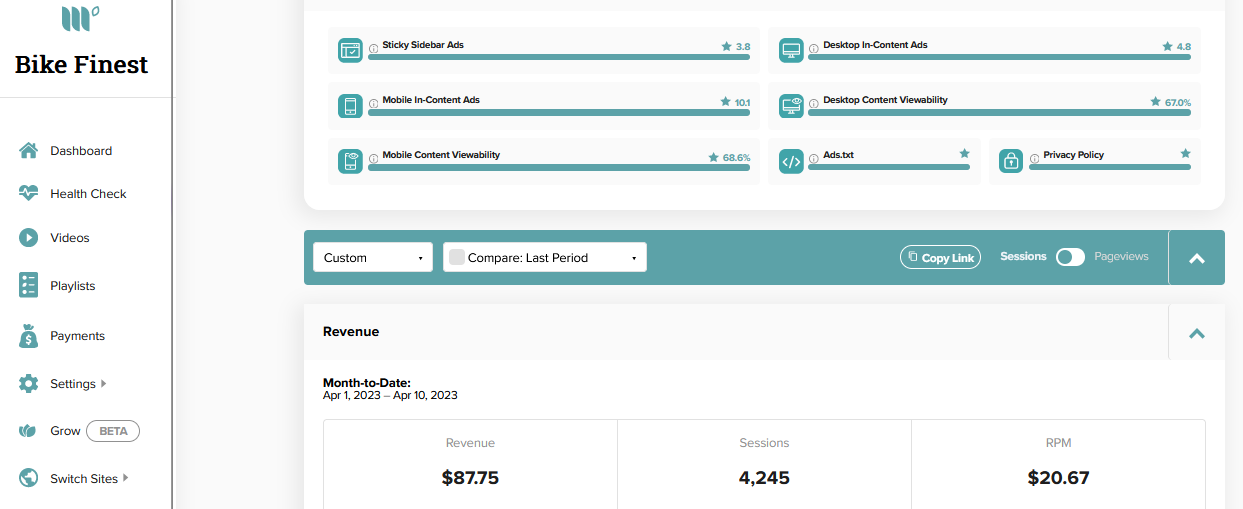Click the Ads.txt code icon
1243x509 pixels.
[x=791, y=161]
